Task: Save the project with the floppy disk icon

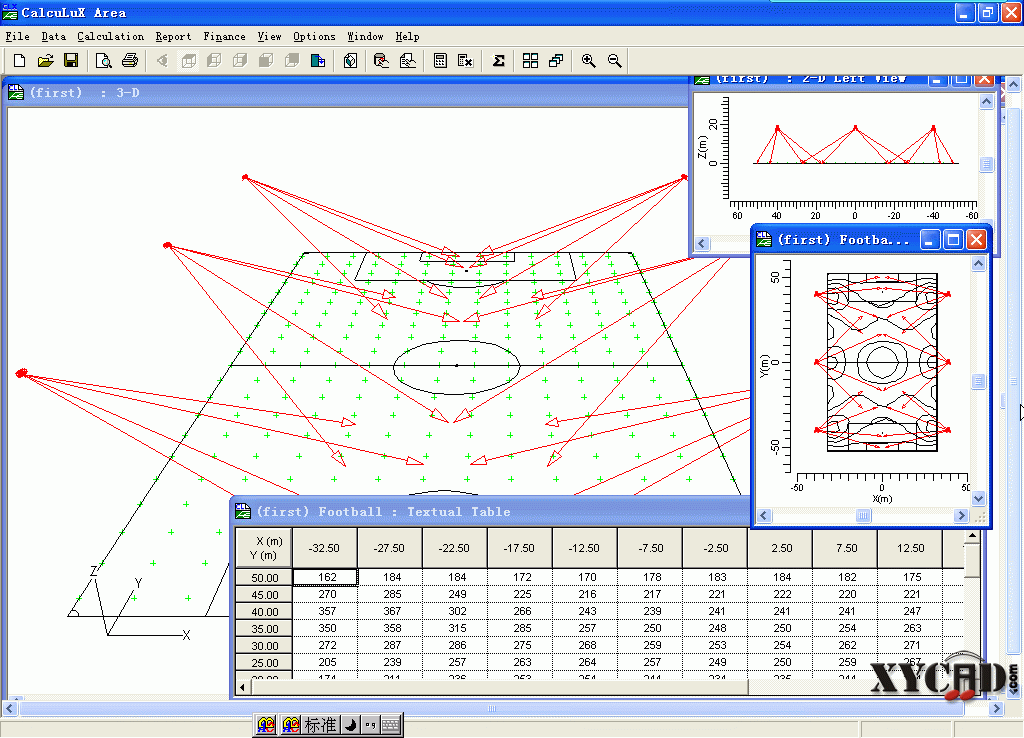Action: click(x=71, y=61)
